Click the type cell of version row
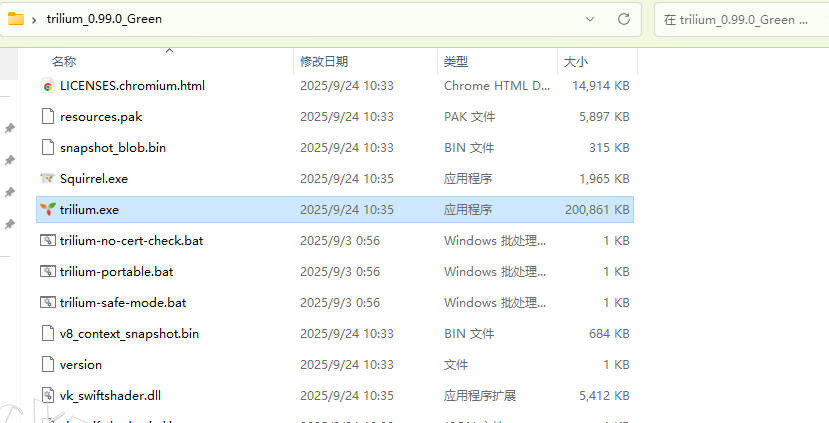The image size is (829, 423). click(456, 365)
